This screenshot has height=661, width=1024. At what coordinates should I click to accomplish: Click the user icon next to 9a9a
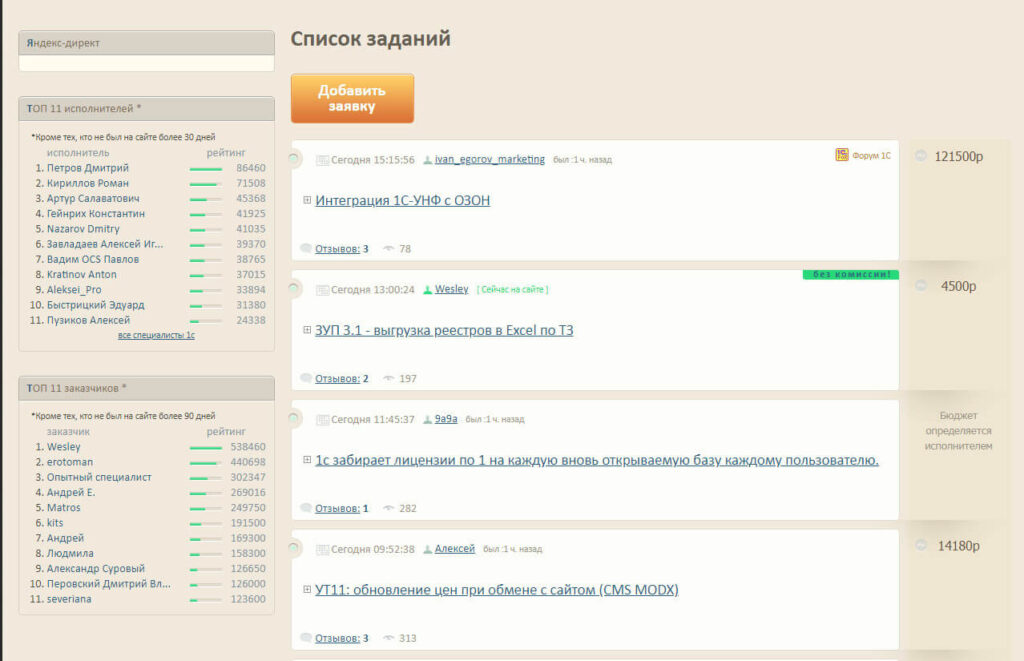pyautogui.click(x=428, y=420)
